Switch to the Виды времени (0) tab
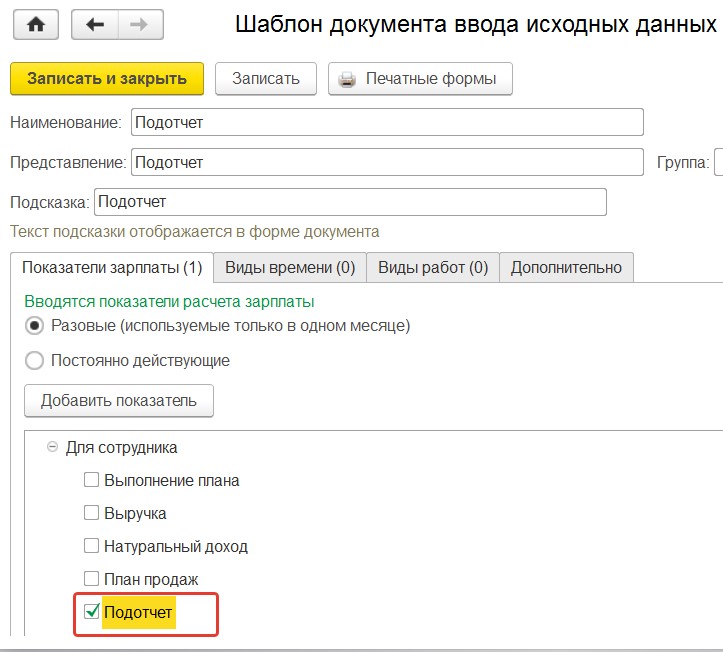723x652 pixels. (x=290, y=267)
